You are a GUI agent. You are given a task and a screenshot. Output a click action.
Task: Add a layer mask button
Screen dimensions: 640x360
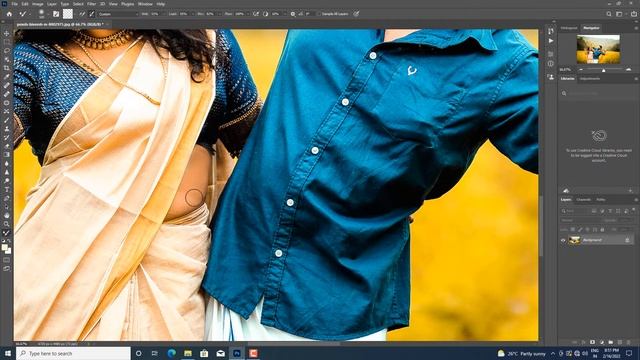coord(592,342)
